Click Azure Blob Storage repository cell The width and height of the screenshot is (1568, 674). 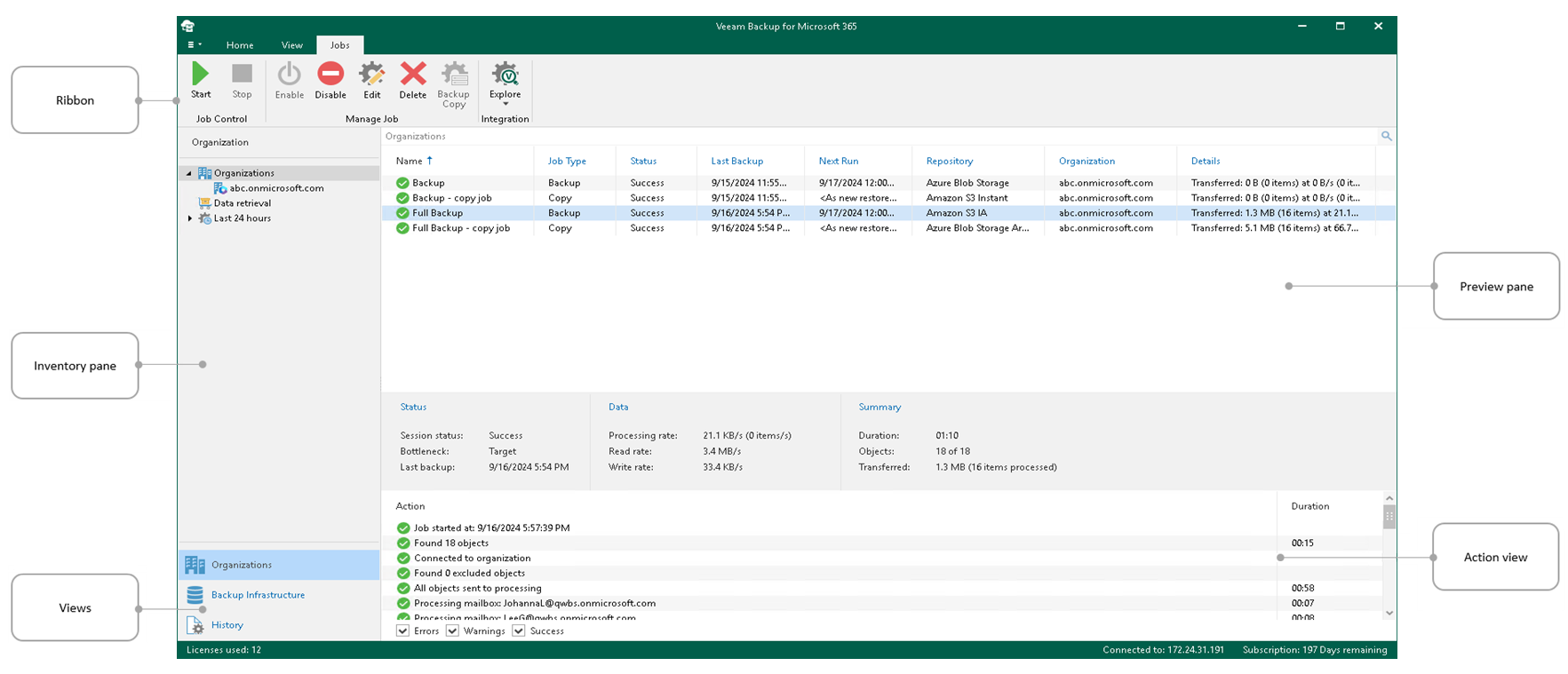pos(967,183)
